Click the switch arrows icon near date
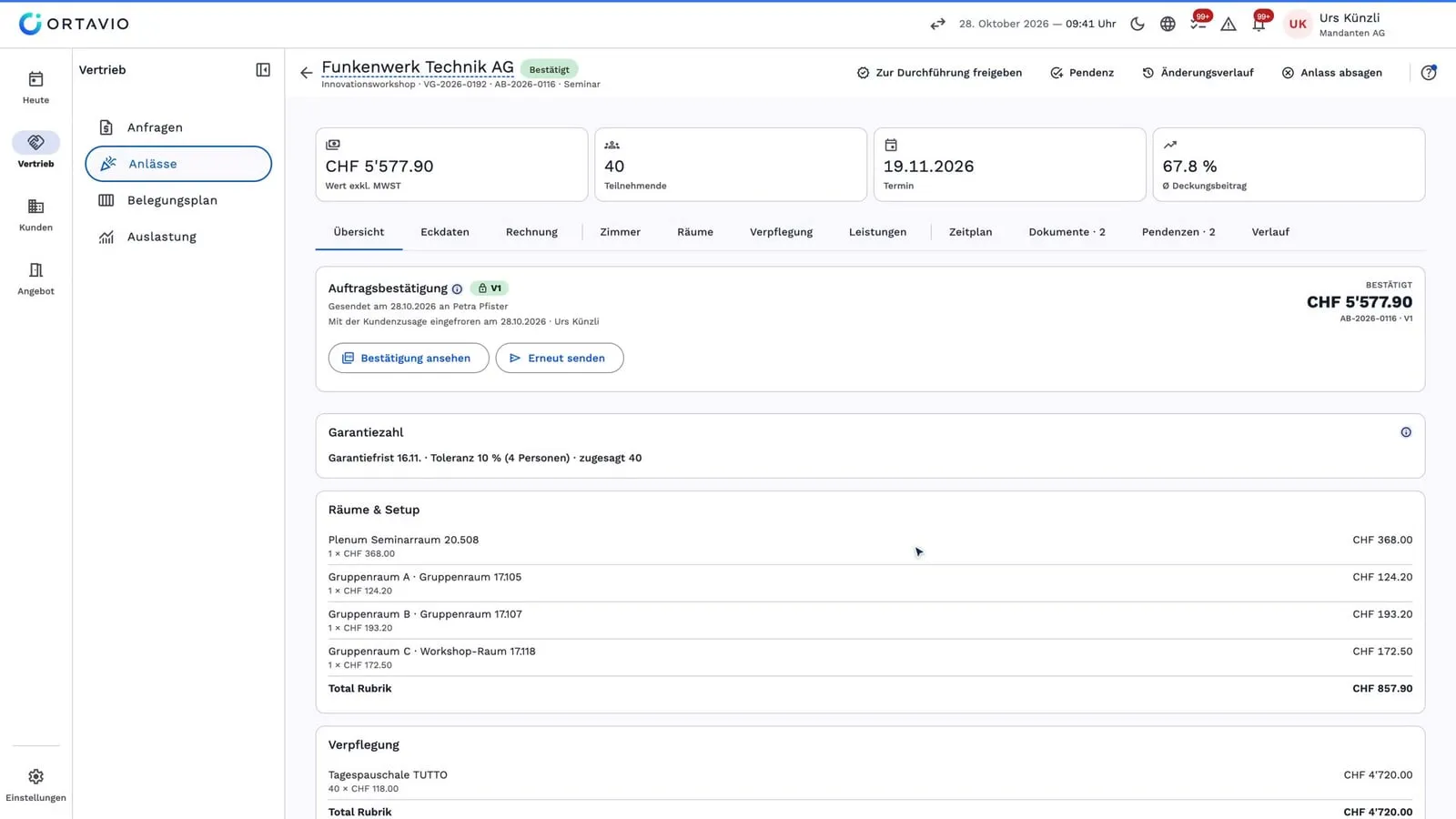This screenshot has height=819, width=1456. [x=937, y=25]
